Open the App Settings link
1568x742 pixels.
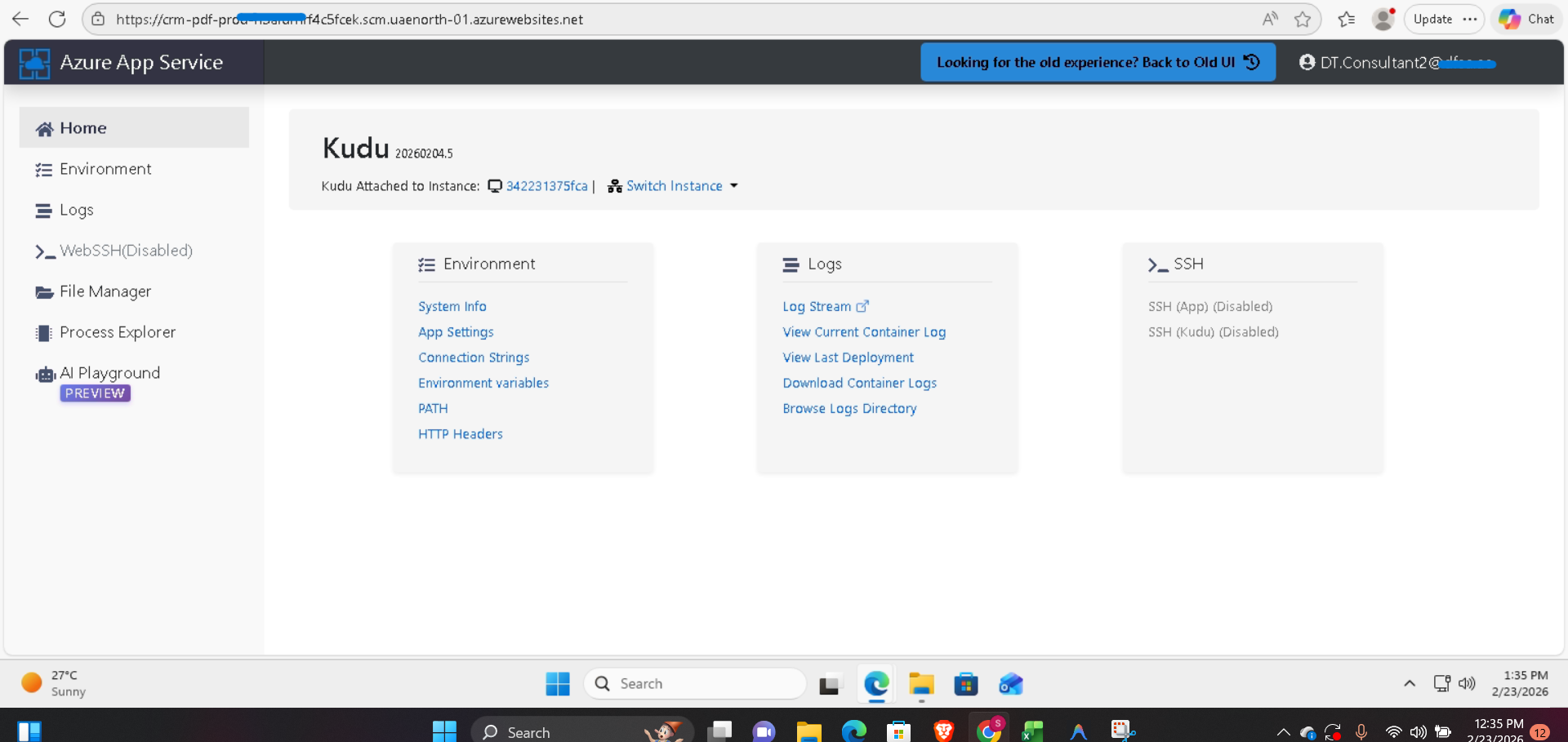tap(456, 332)
